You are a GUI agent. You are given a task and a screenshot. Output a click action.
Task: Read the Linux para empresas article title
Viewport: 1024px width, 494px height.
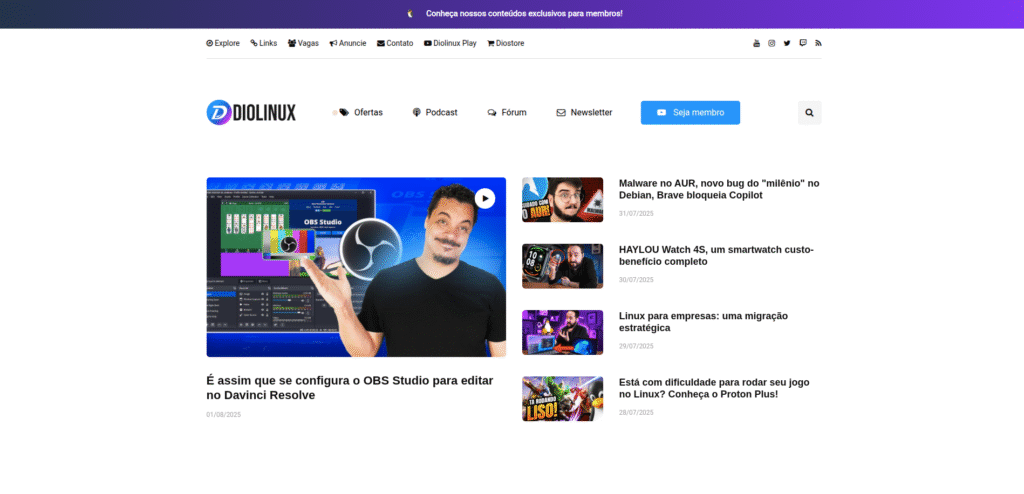(703, 321)
